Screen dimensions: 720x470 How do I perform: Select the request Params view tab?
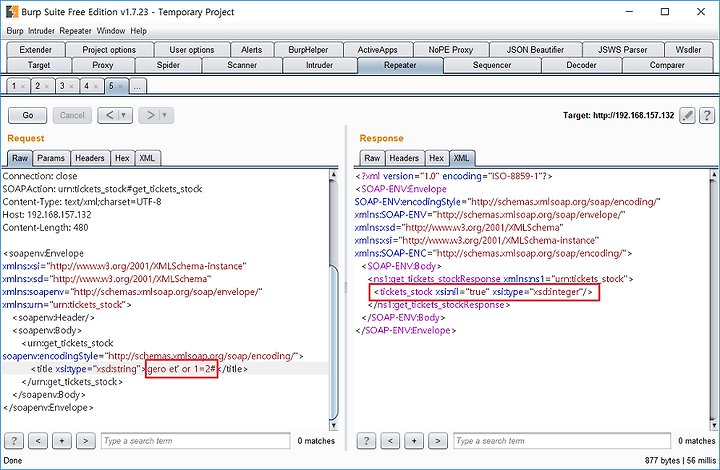pyautogui.click(x=51, y=158)
